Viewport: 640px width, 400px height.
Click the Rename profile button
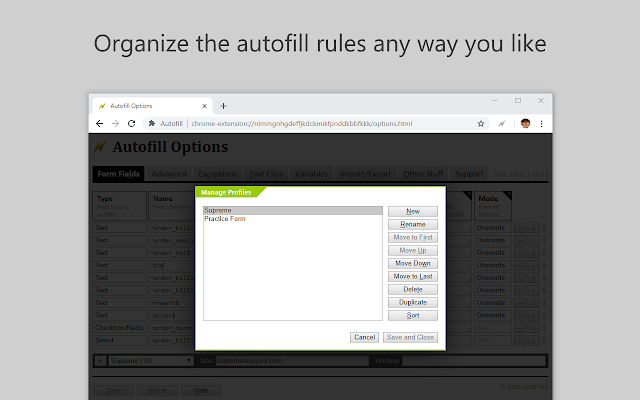(413, 224)
